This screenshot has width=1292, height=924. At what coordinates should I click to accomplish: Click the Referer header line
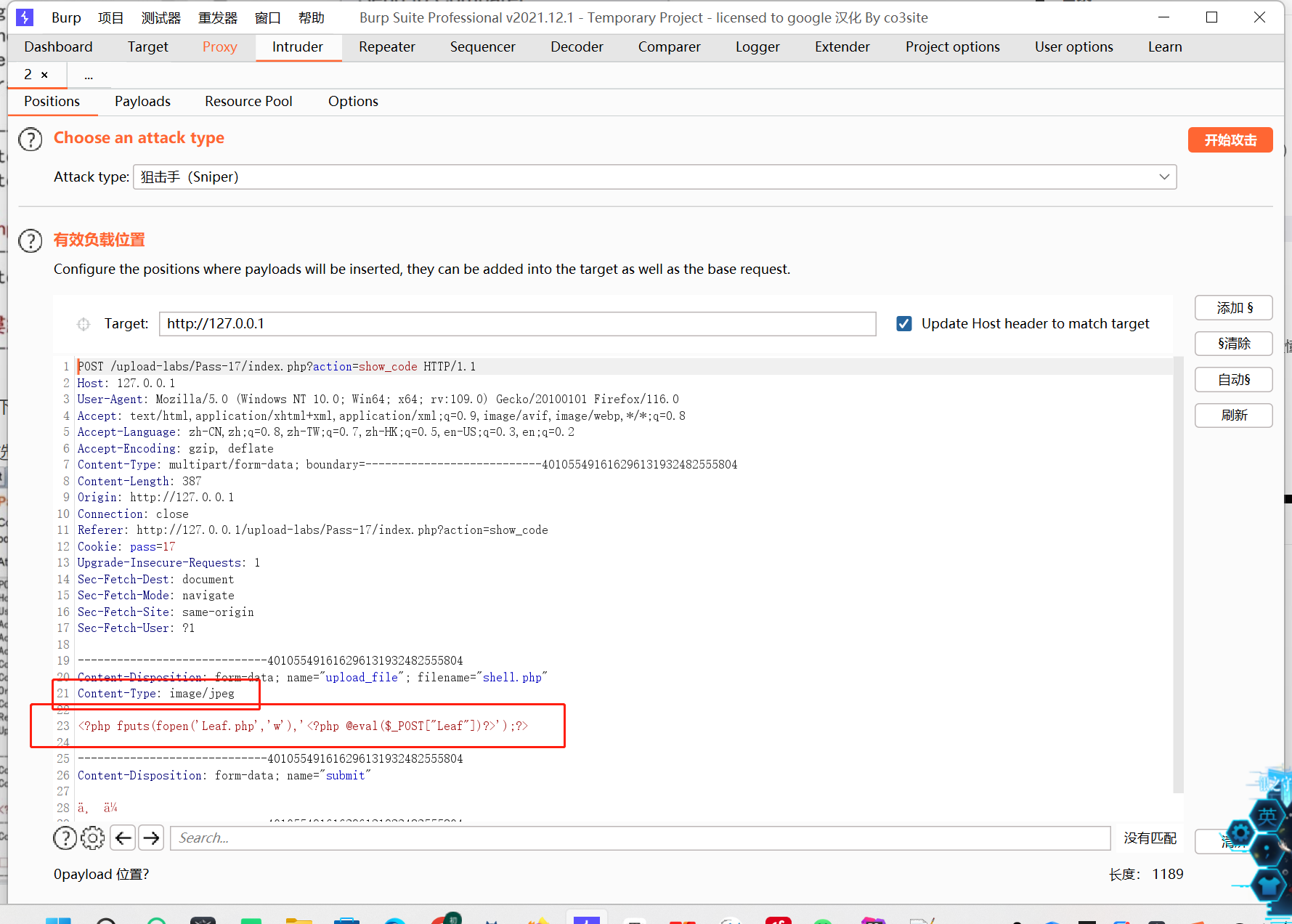click(312, 530)
